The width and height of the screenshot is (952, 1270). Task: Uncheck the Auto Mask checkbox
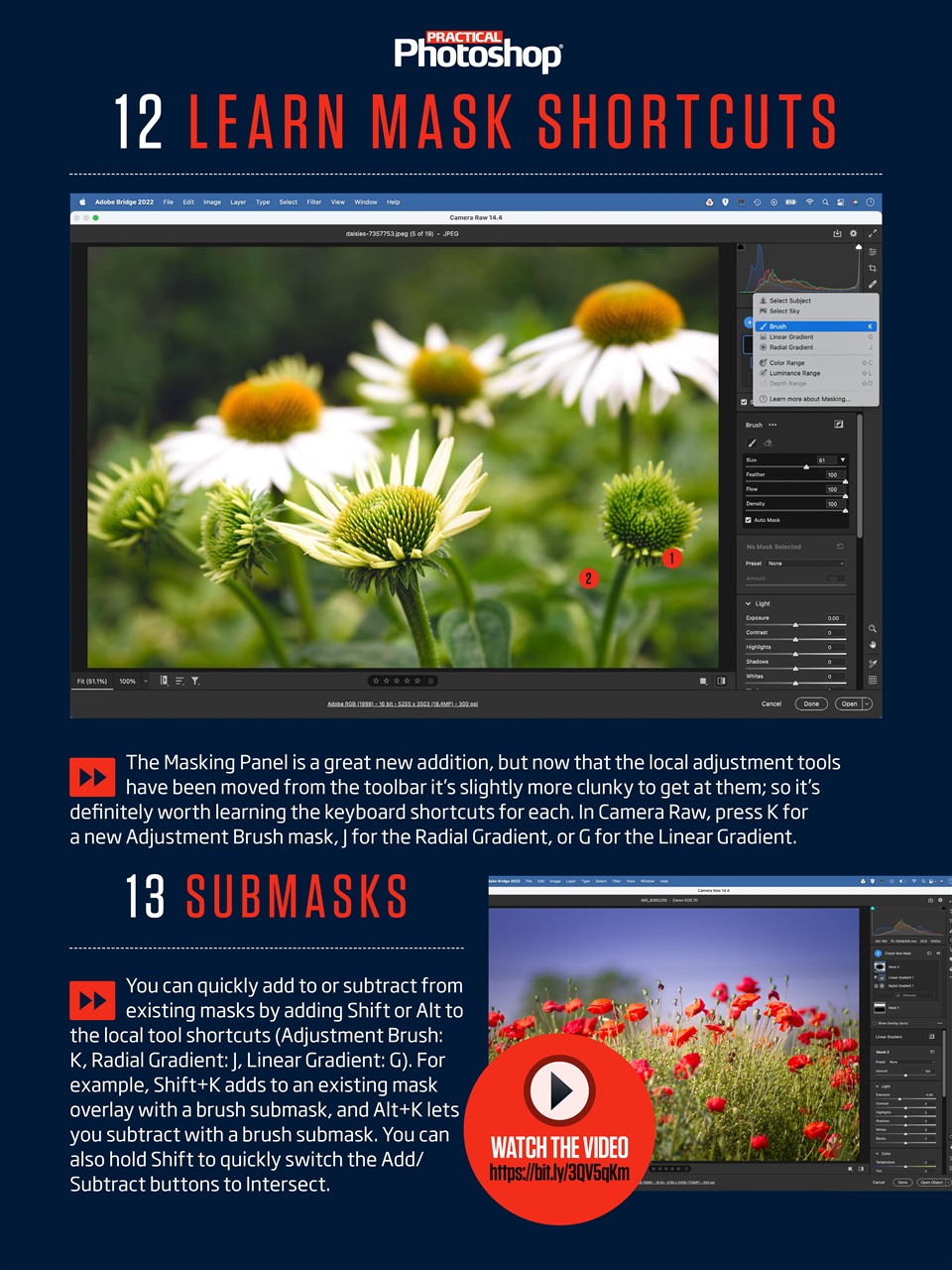[749, 520]
